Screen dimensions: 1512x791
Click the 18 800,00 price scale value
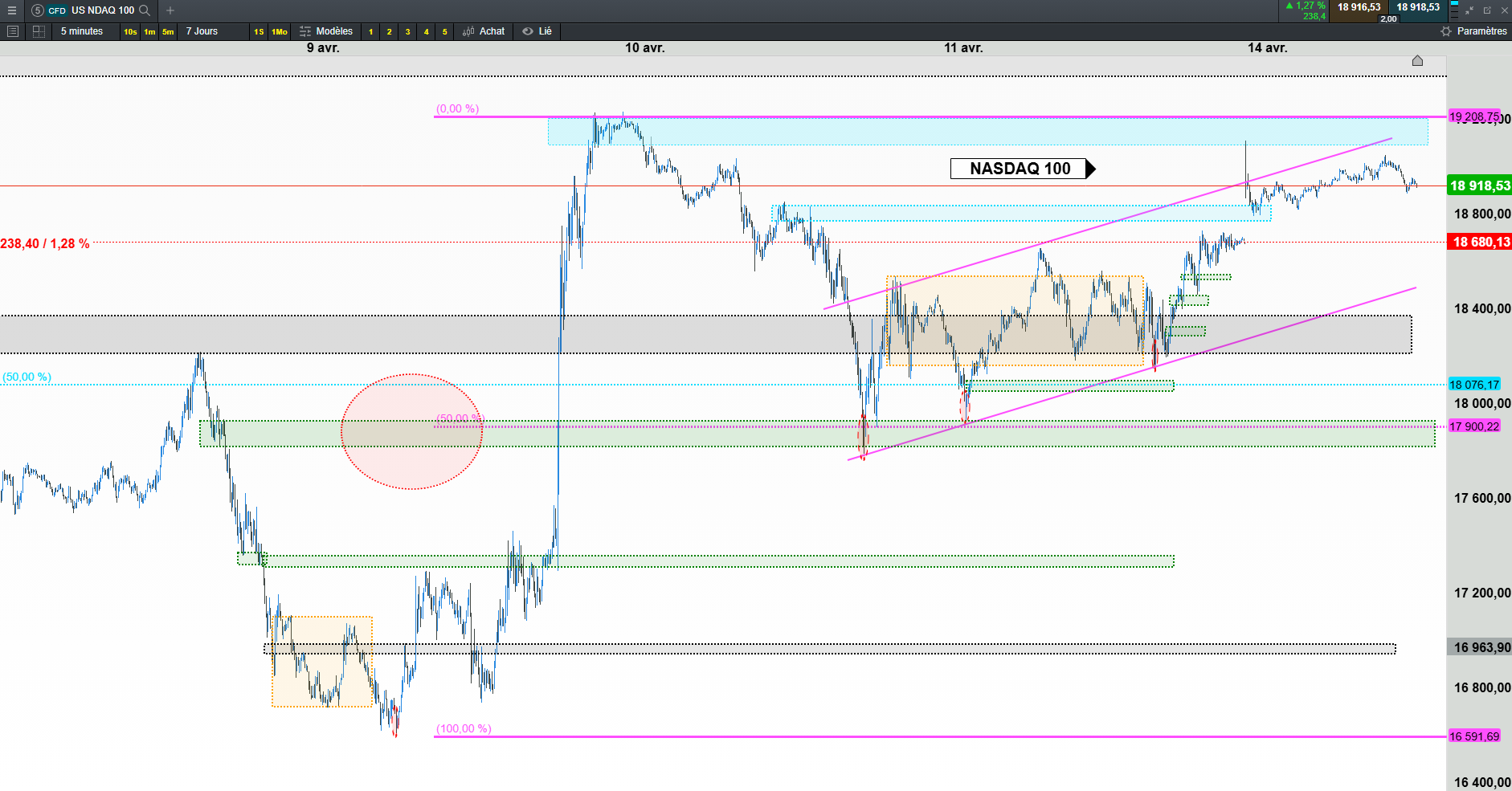tap(1482, 214)
